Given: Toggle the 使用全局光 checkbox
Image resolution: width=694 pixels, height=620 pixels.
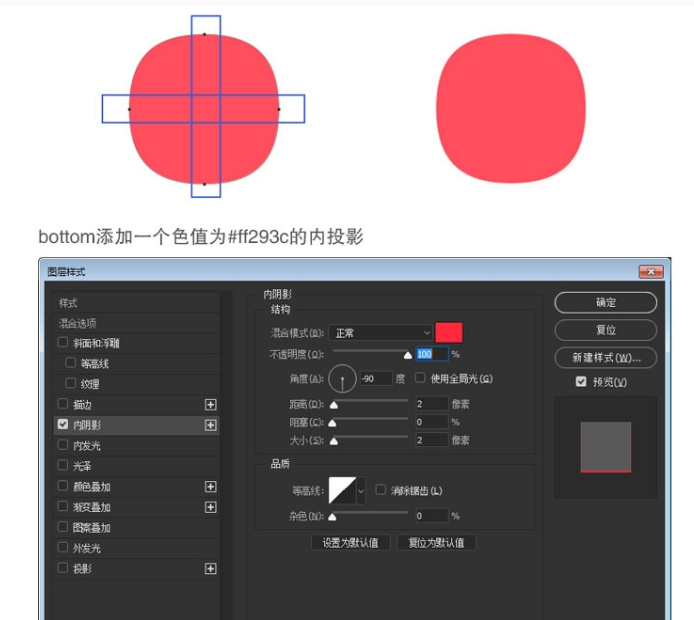Looking at the screenshot, I should pyautogui.click(x=420, y=379).
